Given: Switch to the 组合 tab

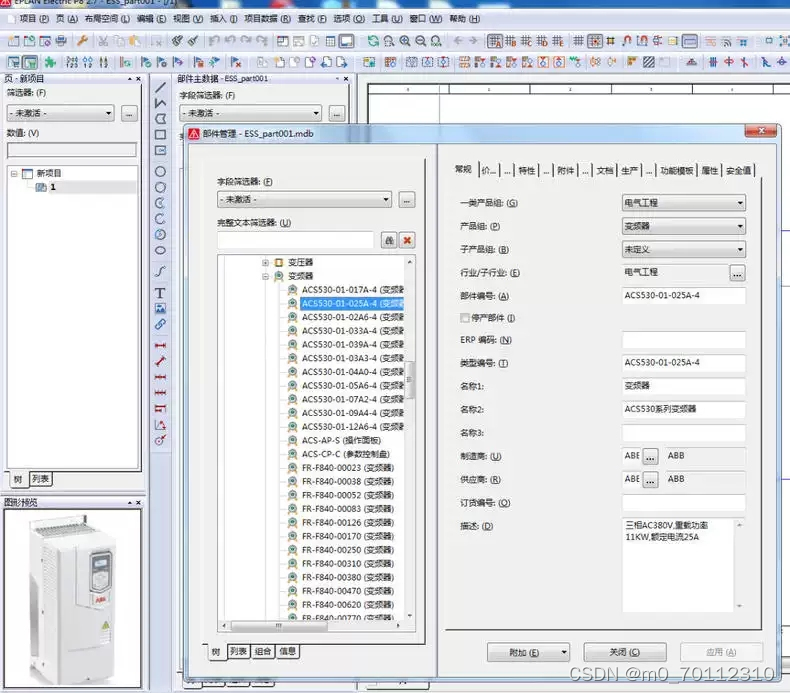Looking at the screenshot, I should (262, 651).
